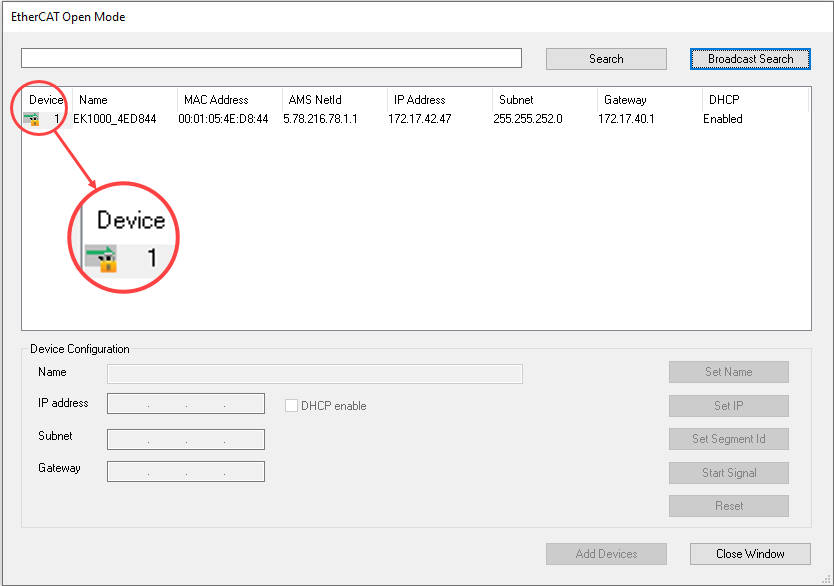Click the Gateway input field
Screen dimensions: 834x586
point(186,471)
